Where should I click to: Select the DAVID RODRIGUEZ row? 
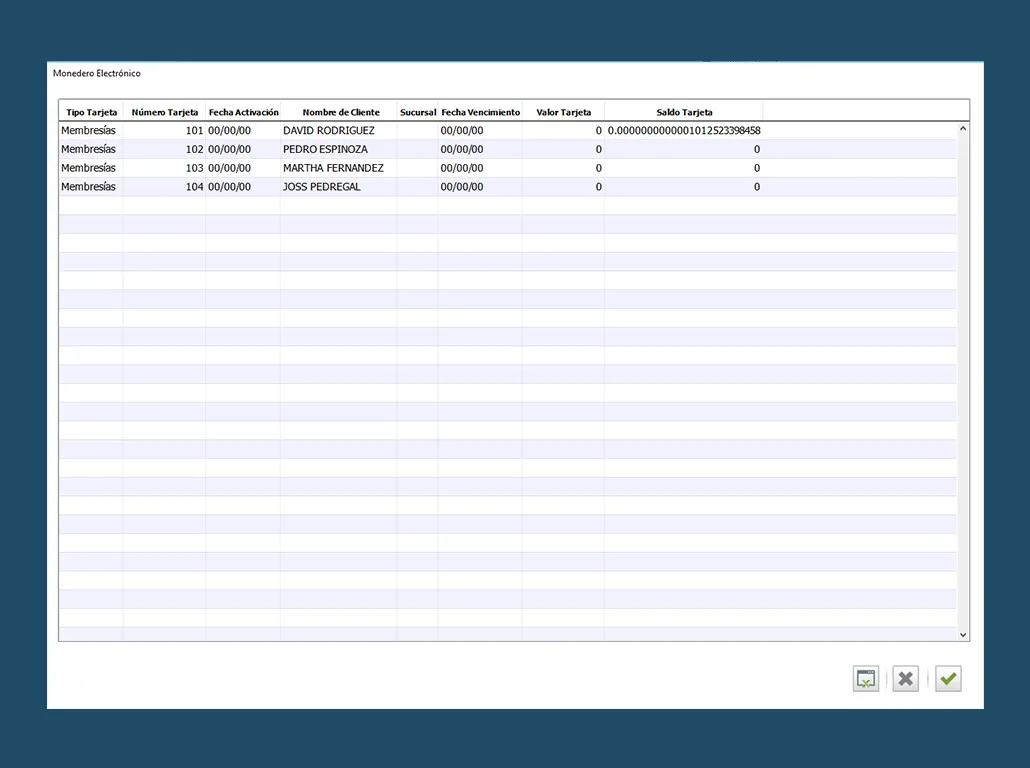click(329, 131)
